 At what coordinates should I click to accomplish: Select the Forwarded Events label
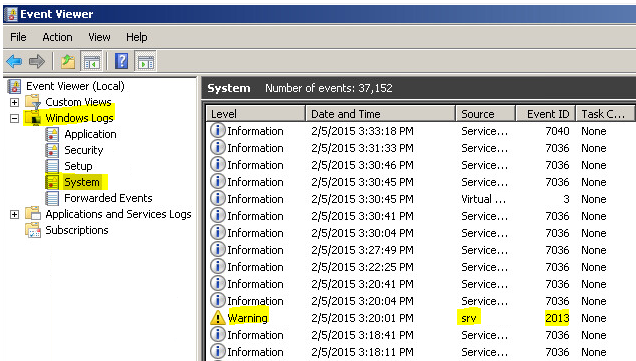point(108,198)
